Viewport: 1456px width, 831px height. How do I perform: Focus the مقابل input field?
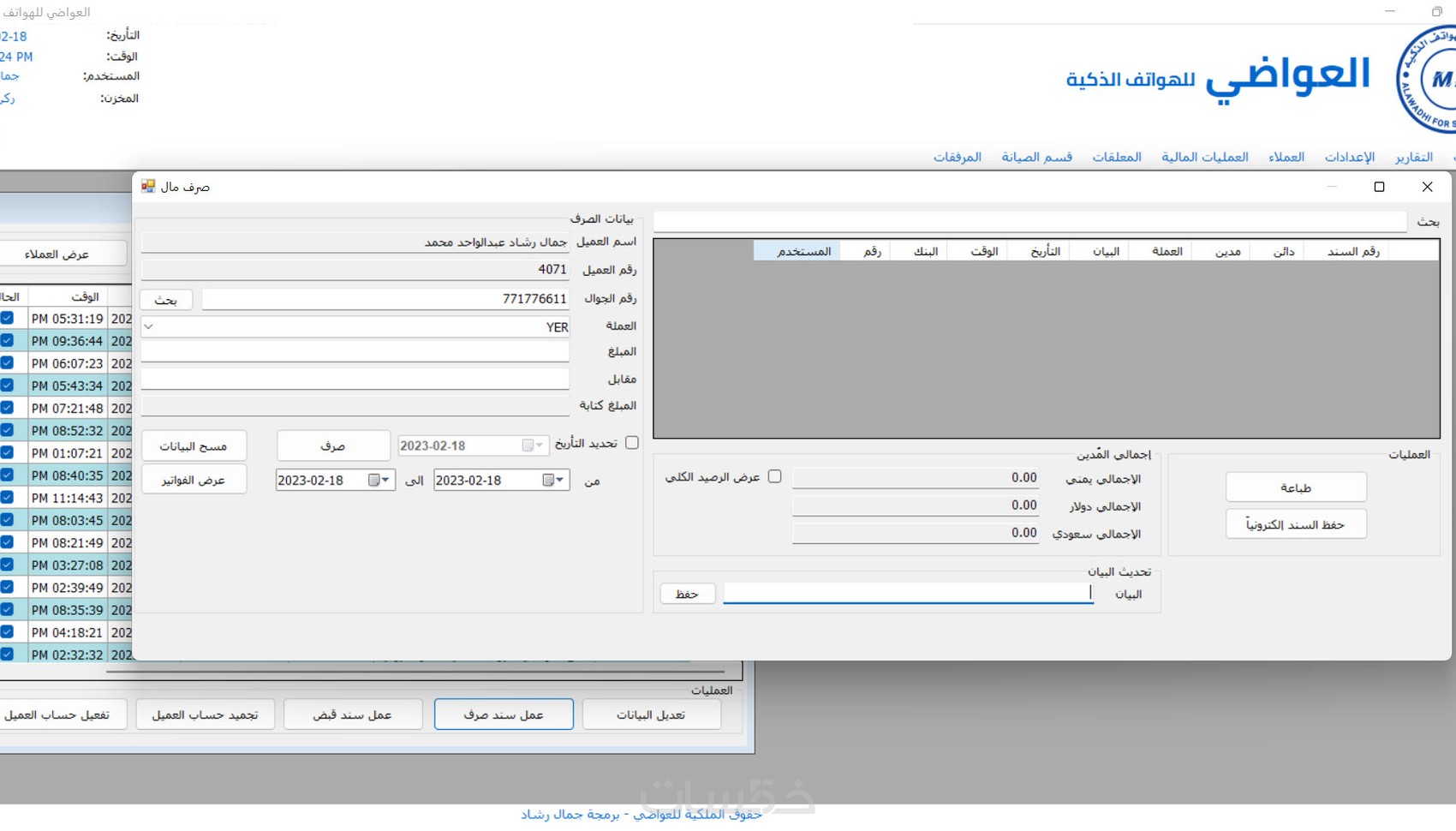[355, 379]
